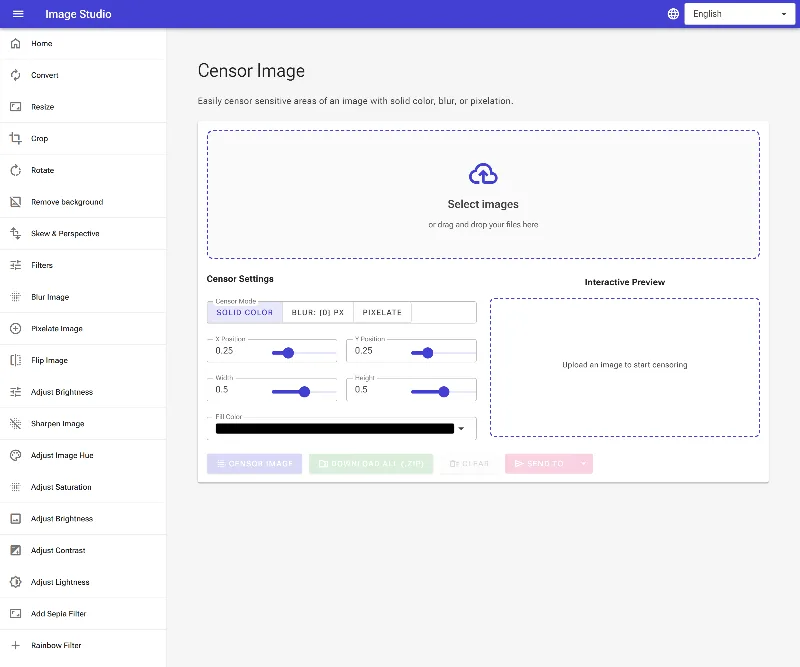
Task: Click the Adjust Saturation icon
Action: click(x=16, y=487)
